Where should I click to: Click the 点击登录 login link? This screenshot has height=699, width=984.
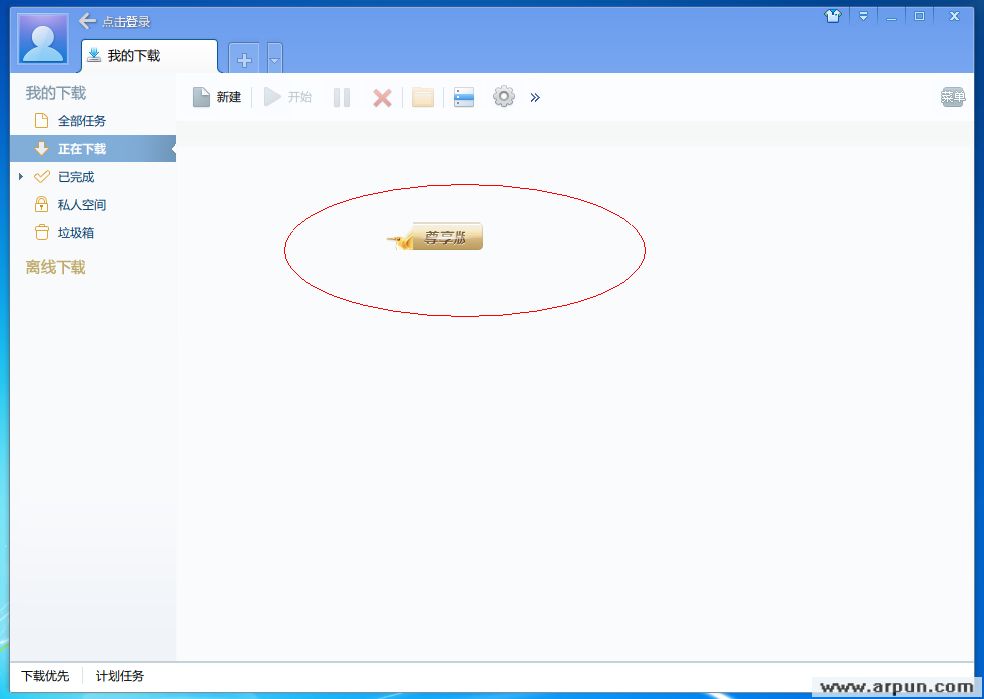pyautogui.click(x=126, y=22)
